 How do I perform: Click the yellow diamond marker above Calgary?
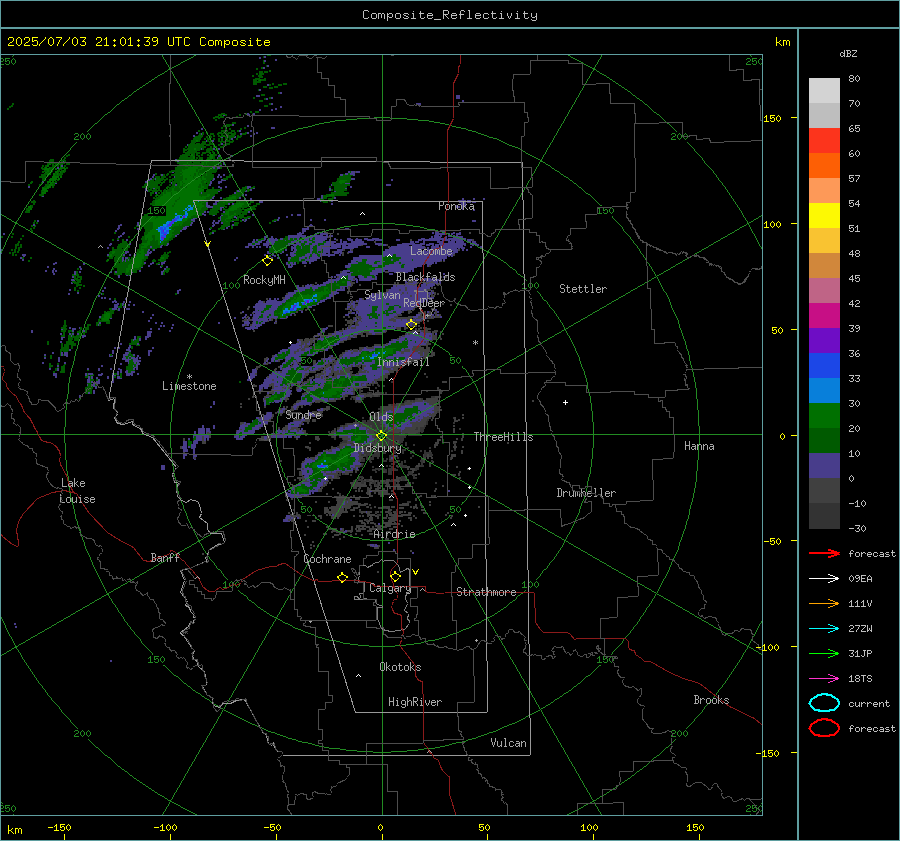395,576
